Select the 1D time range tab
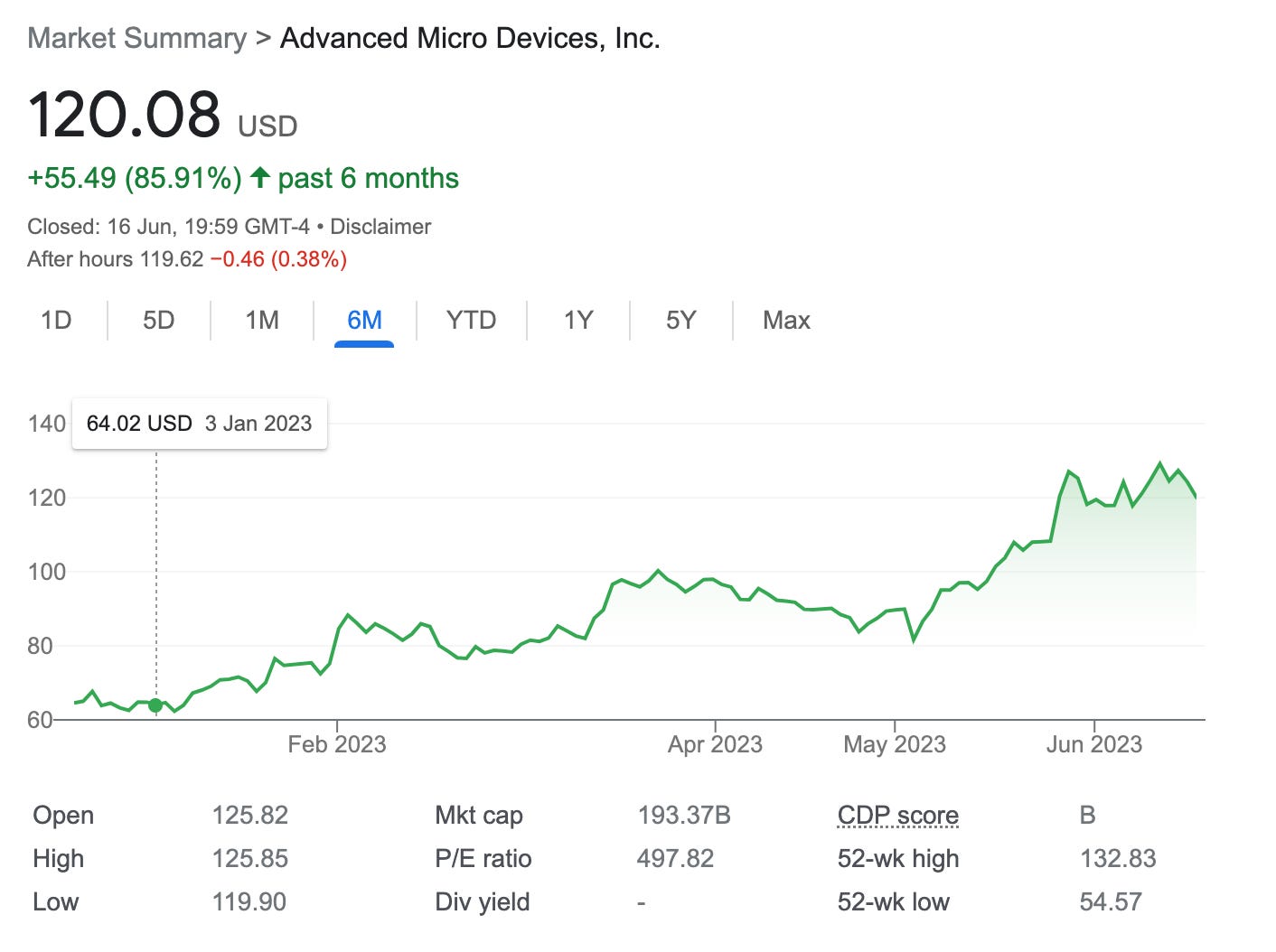The image size is (1276, 952). click(56, 321)
